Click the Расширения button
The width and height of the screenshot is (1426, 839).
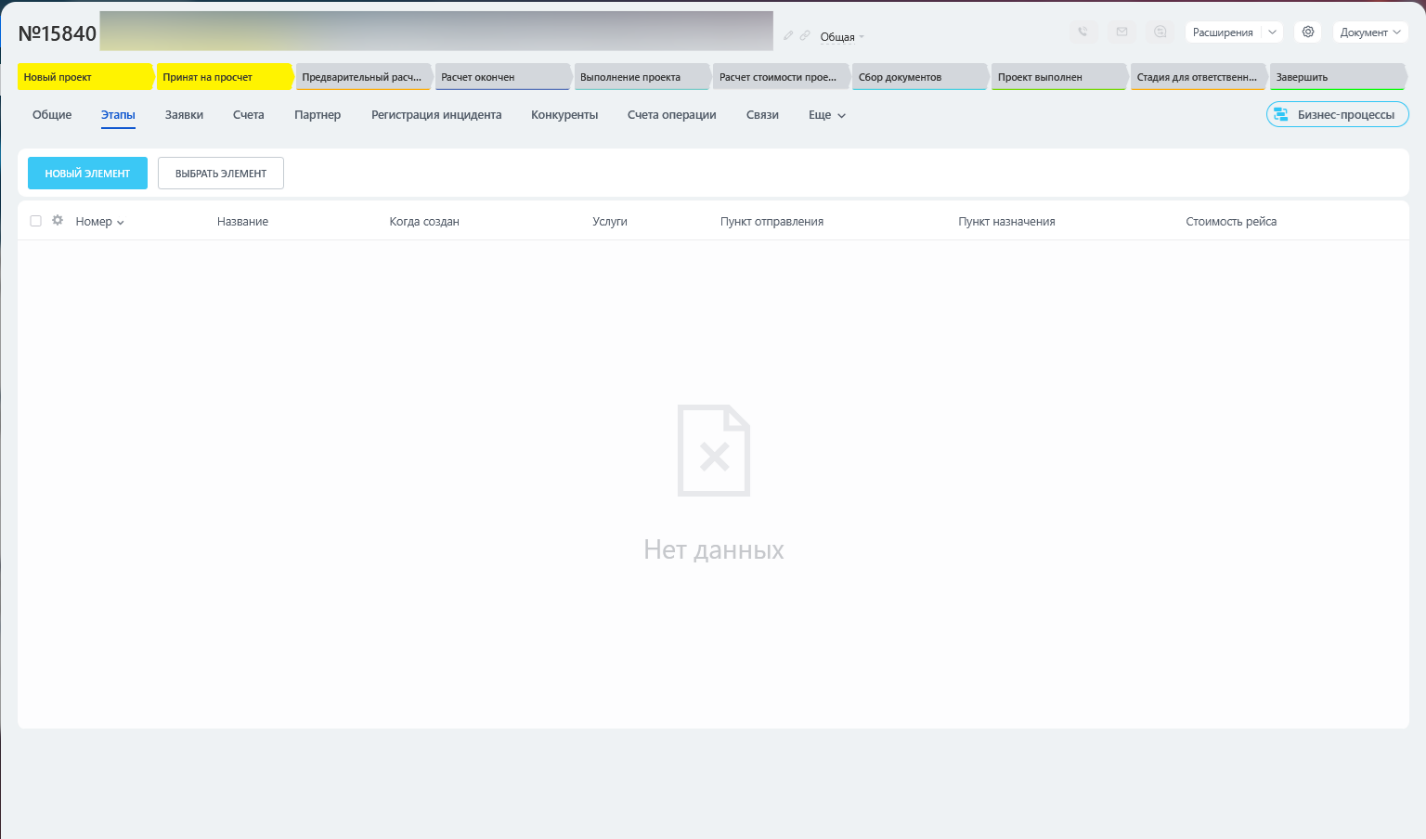[x=1223, y=32]
